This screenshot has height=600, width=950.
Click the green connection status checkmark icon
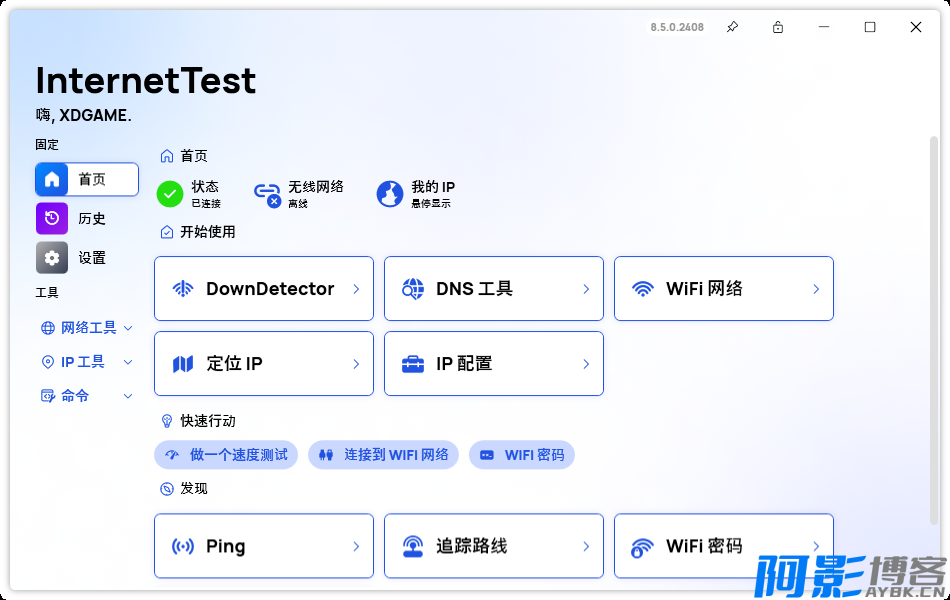tap(170, 194)
